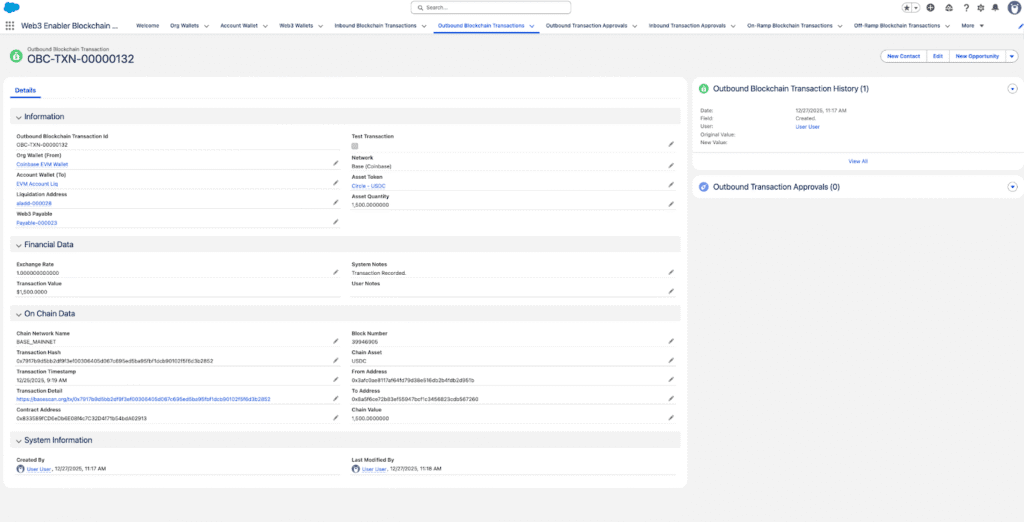Toggle the Test Transaction checkbox

(x=355, y=146)
